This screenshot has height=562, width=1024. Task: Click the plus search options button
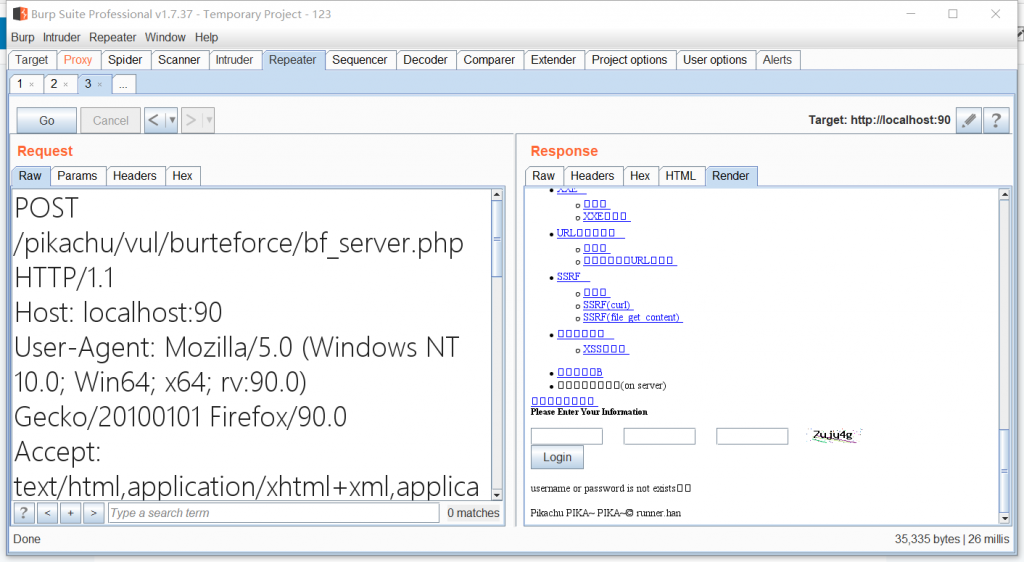tap(70, 513)
